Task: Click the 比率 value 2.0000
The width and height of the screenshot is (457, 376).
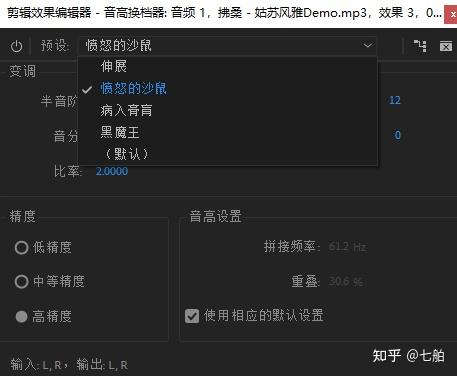Action: [x=112, y=171]
